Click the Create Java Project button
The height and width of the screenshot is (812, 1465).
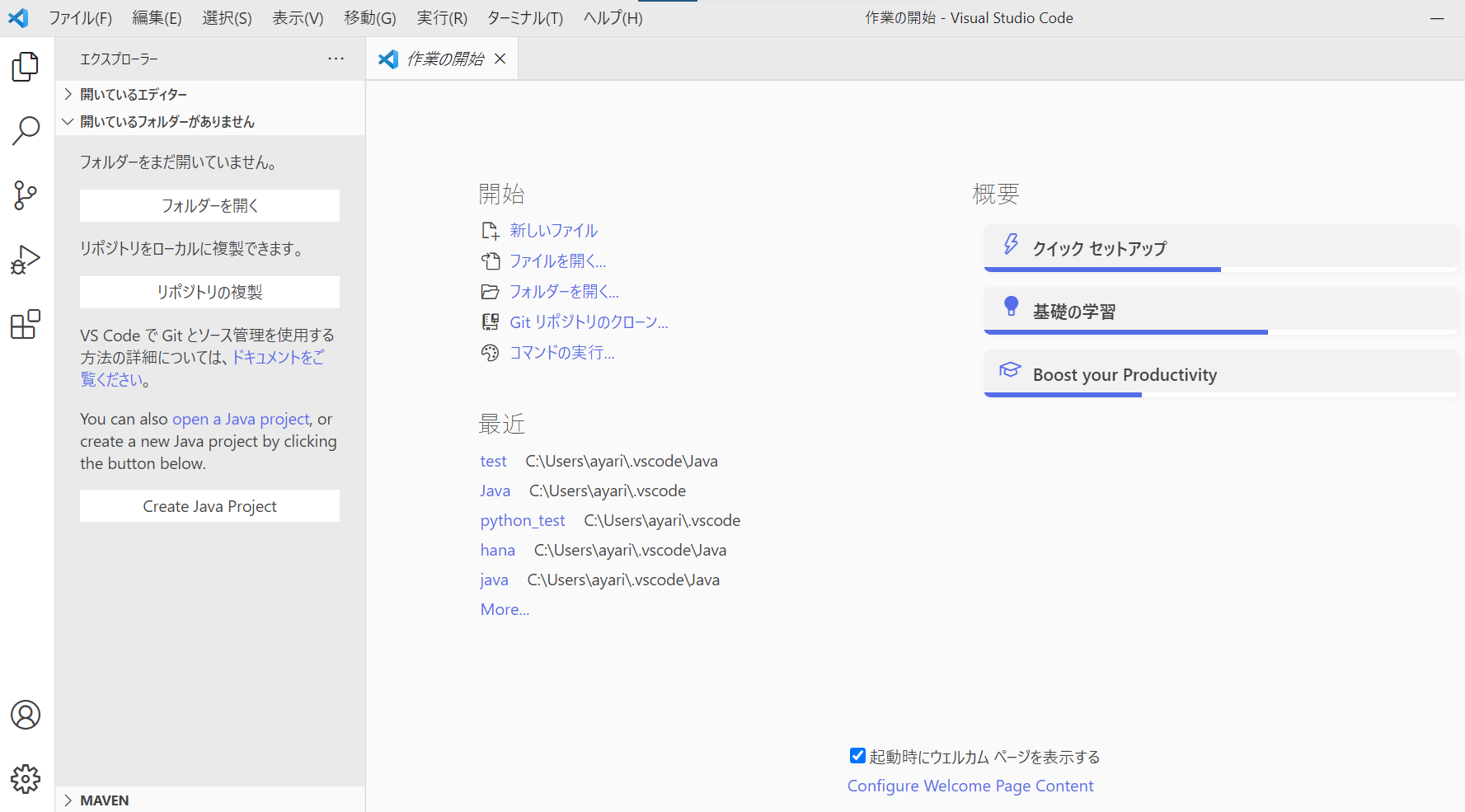tap(209, 506)
